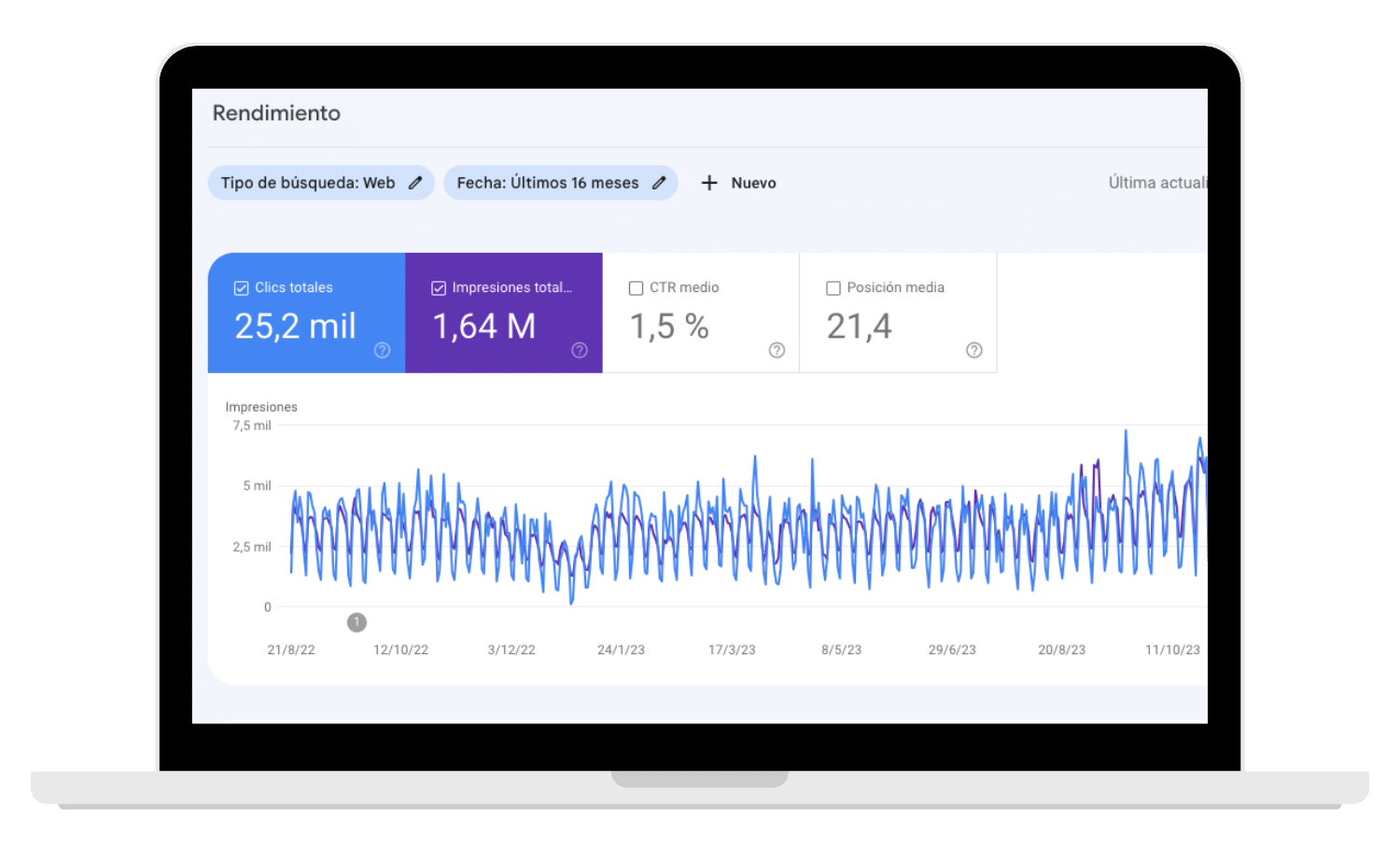Click the 5 mil axis value
1400x852 pixels.
257,486
